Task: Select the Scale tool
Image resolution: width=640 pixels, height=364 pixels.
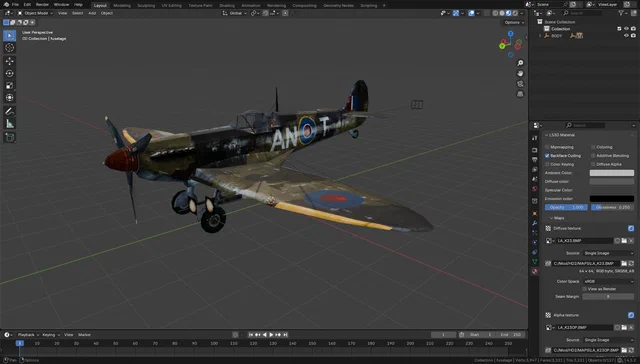Action: coord(9,86)
